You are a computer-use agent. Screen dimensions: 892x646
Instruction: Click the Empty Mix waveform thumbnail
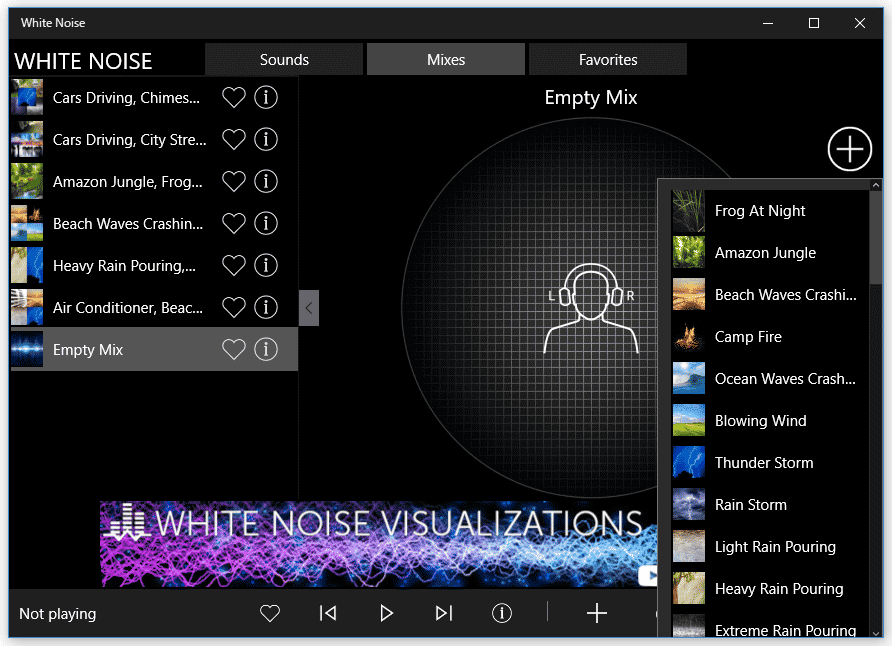click(27, 349)
